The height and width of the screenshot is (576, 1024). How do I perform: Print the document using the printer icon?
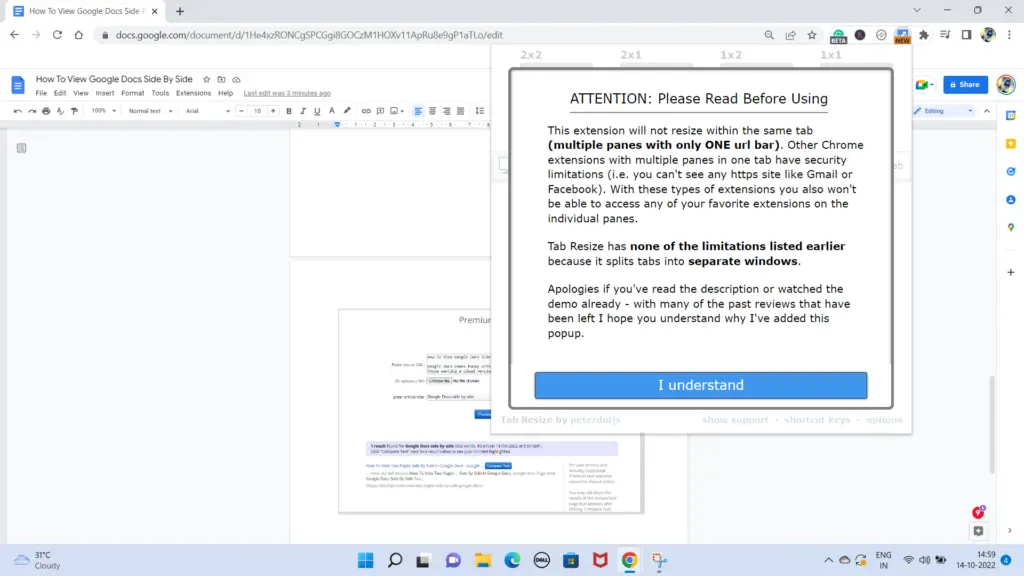[46, 111]
